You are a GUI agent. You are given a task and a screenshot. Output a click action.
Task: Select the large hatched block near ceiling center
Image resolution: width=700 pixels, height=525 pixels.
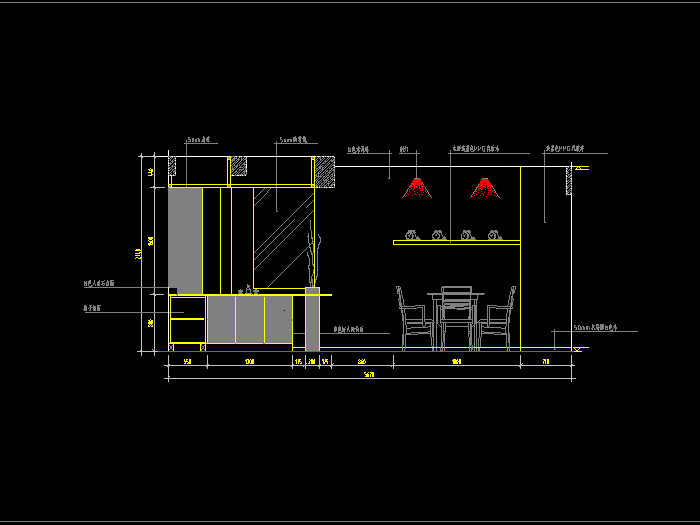[x=325, y=171]
